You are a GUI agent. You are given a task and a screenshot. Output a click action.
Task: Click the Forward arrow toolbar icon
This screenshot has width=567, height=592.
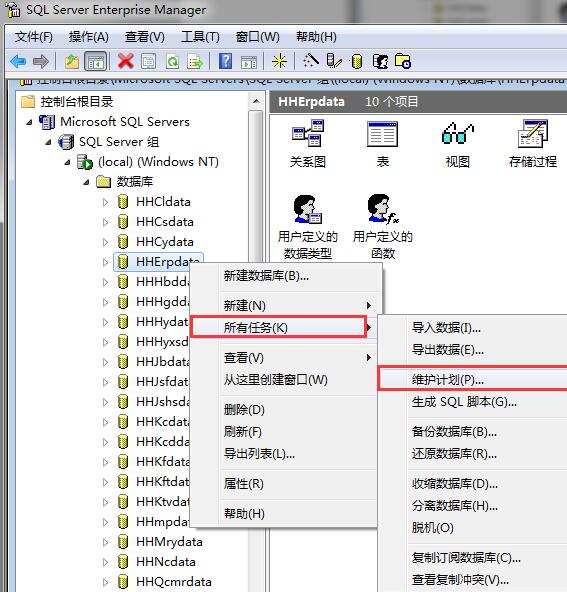coord(41,61)
